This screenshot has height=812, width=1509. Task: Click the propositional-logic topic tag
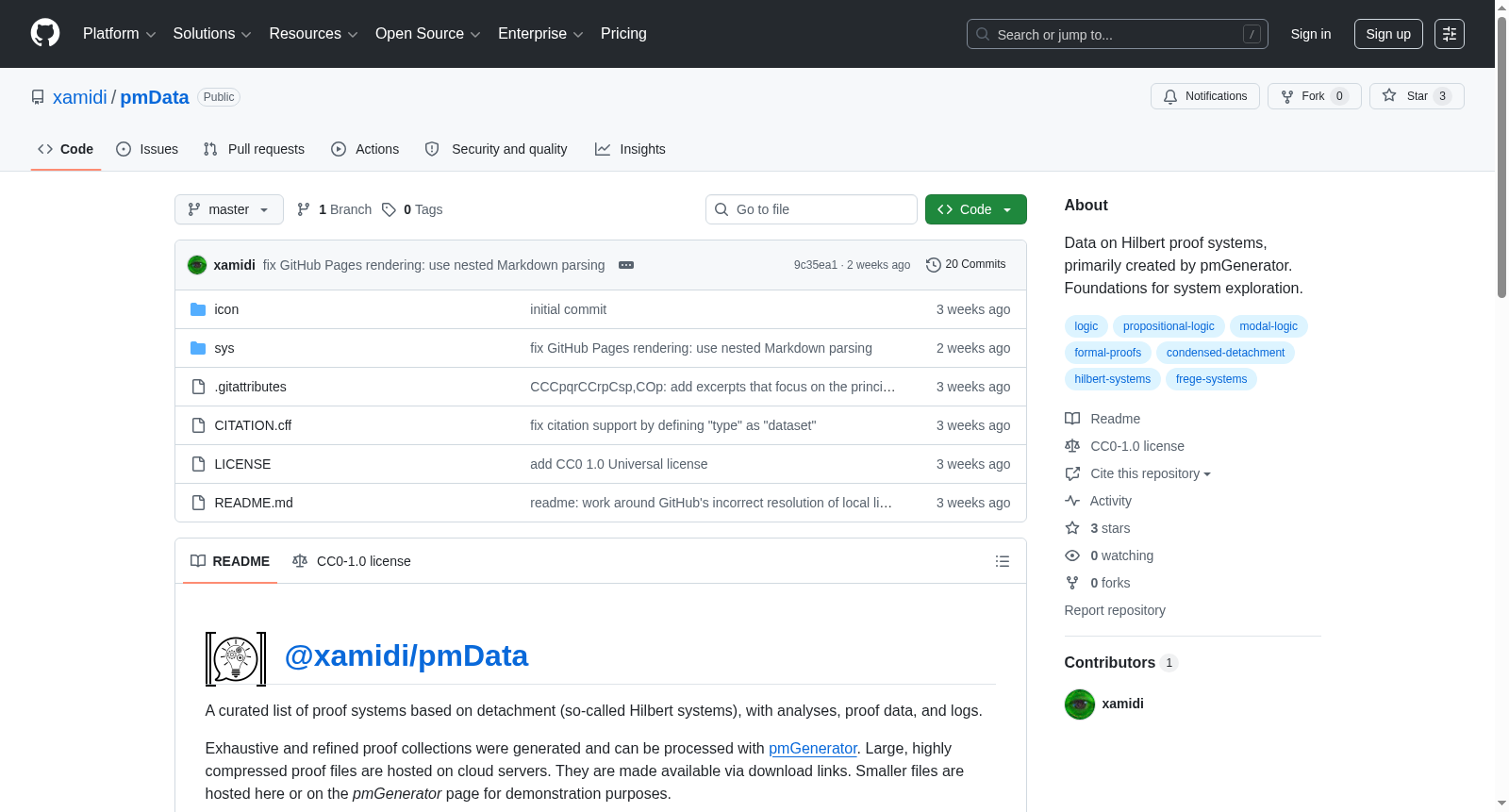[x=1169, y=326]
